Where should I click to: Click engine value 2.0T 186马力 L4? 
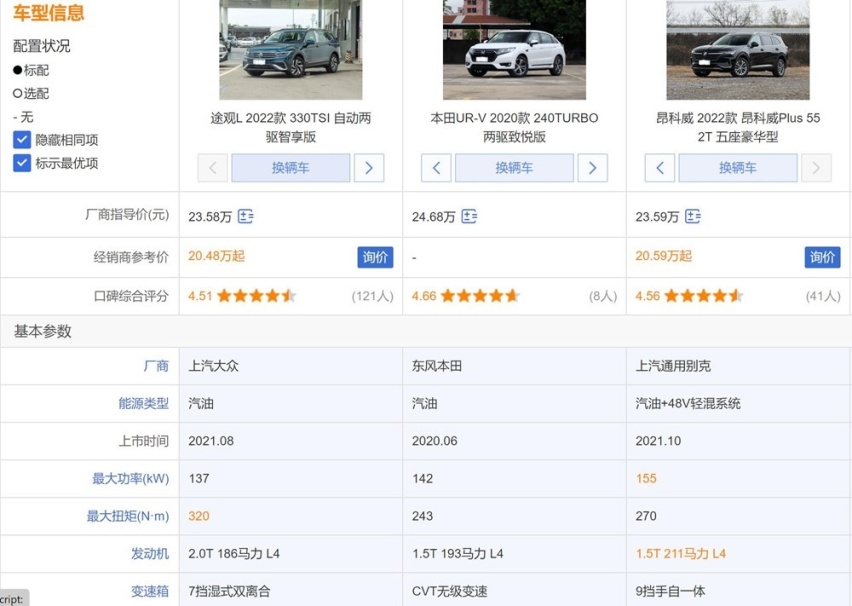tap(234, 553)
